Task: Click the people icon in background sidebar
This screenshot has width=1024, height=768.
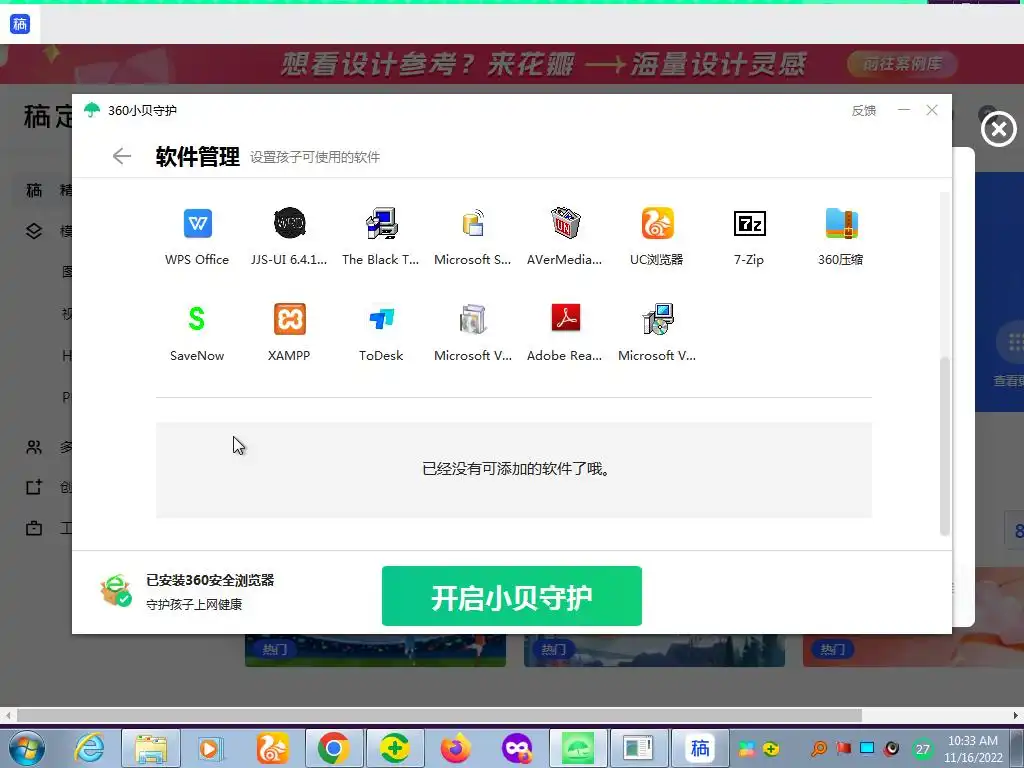Action: click(x=34, y=447)
